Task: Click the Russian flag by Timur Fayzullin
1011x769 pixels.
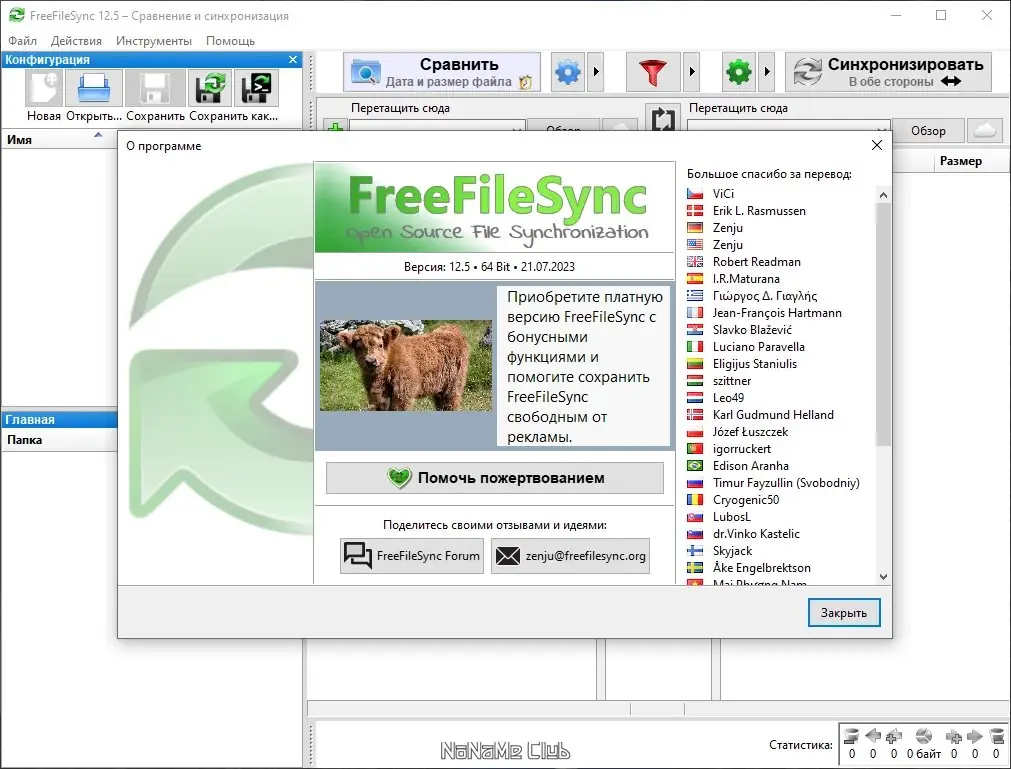Action: point(694,483)
